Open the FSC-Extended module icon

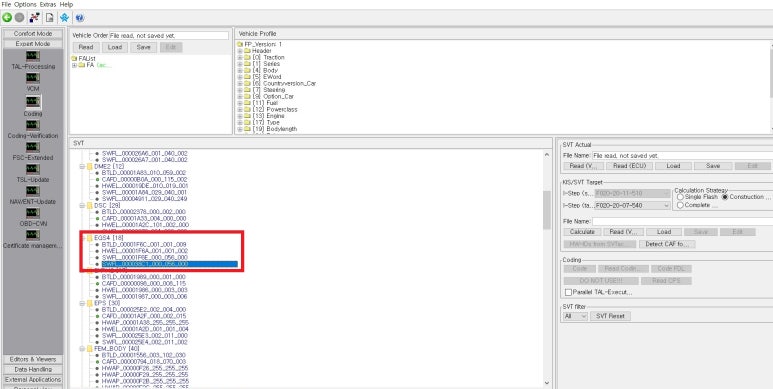[33, 147]
